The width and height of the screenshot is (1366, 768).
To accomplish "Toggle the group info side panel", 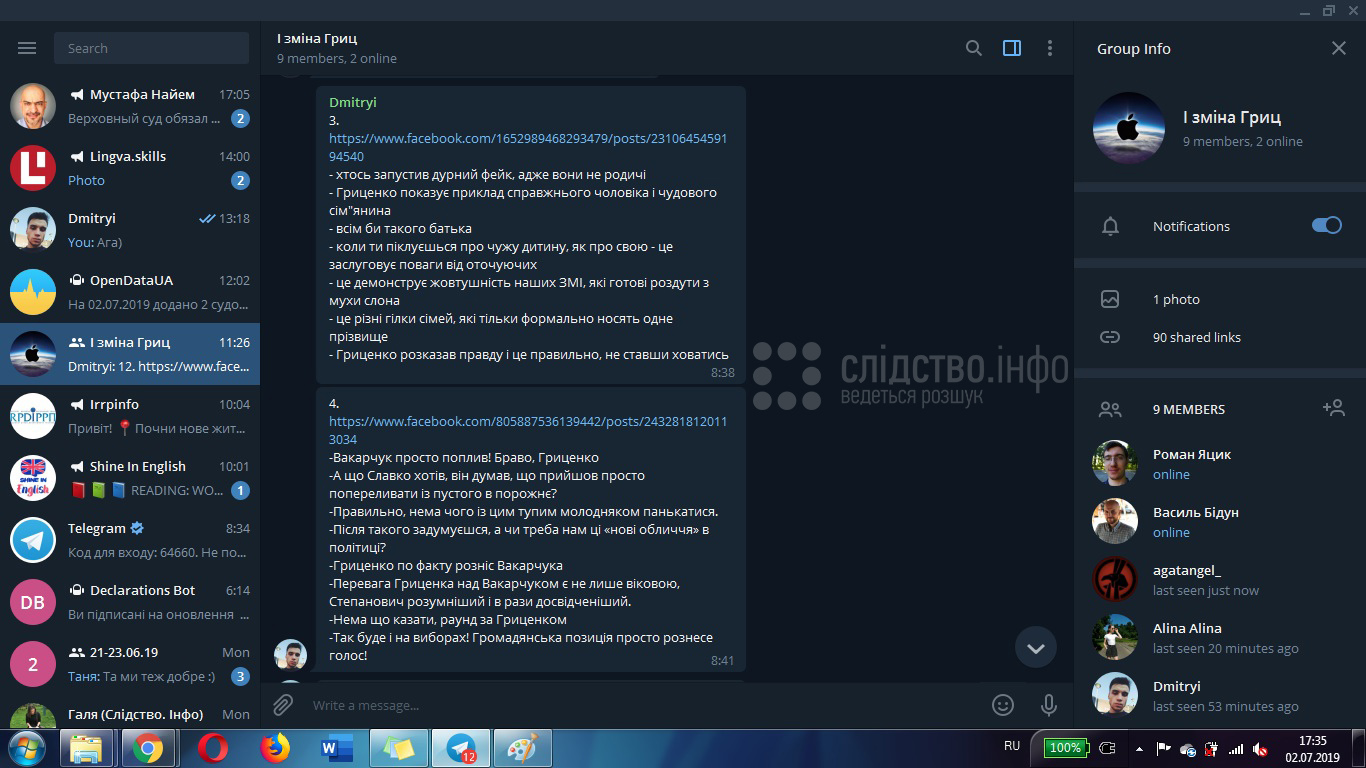I will click(1012, 48).
